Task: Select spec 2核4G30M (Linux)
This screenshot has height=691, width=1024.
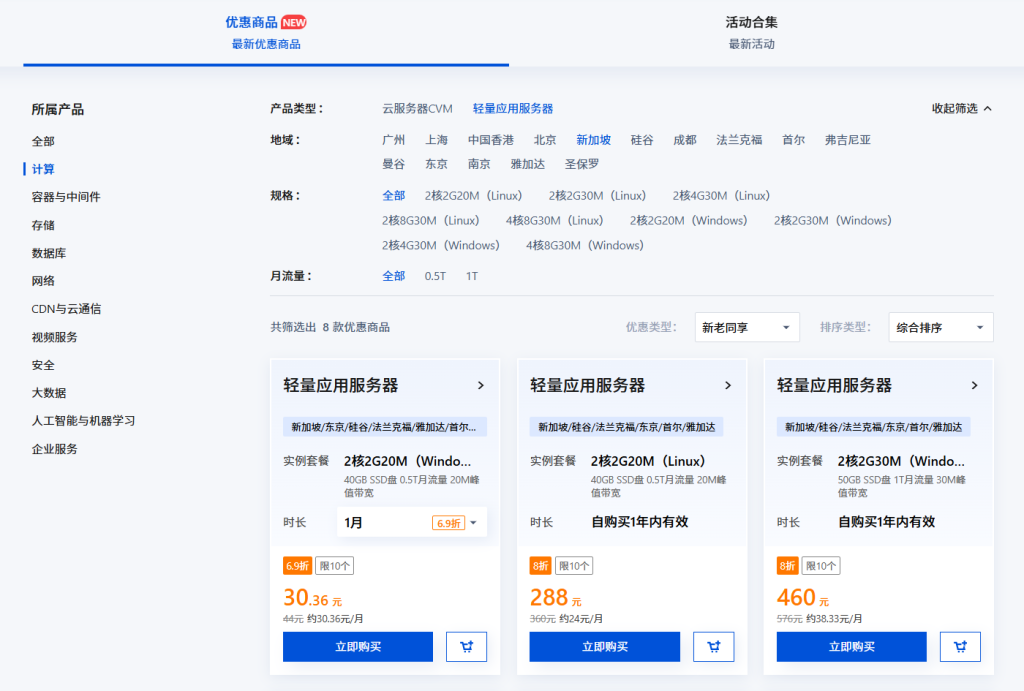Action: (x=722, y=195)
